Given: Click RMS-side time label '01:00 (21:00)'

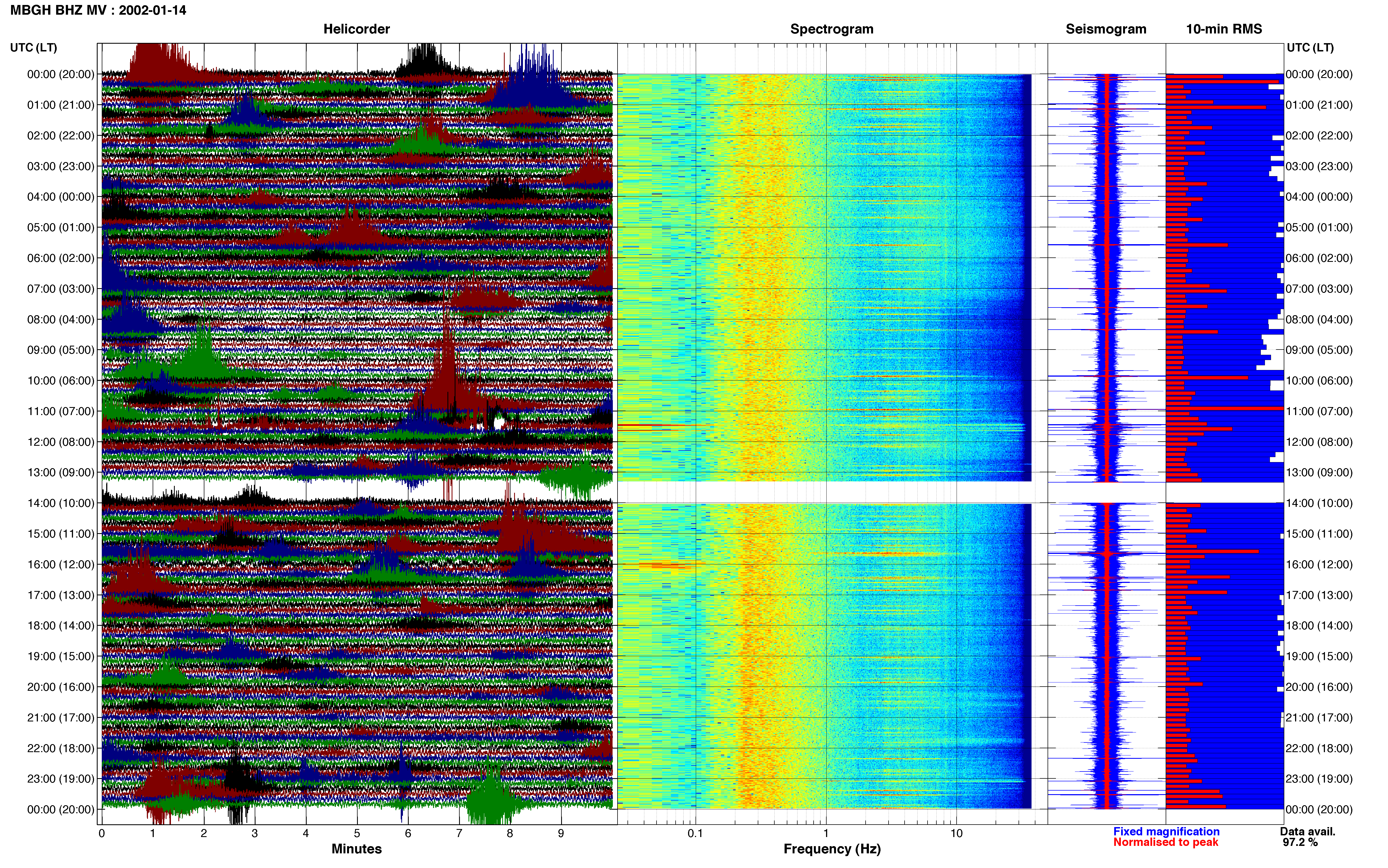Looking at the screenshot, I should pos(1319,105).
